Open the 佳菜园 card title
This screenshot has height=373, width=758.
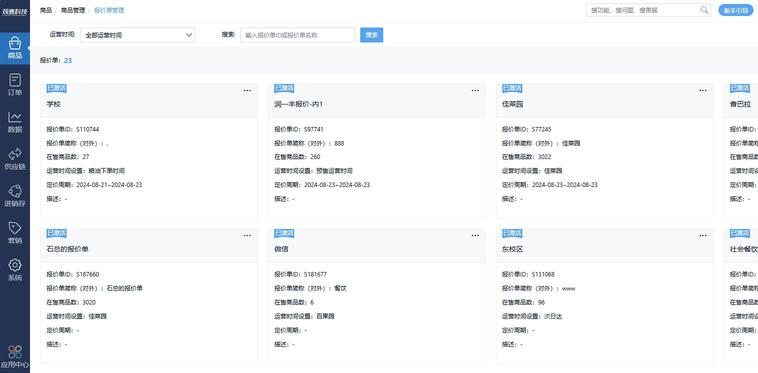[x=512, y=104]
